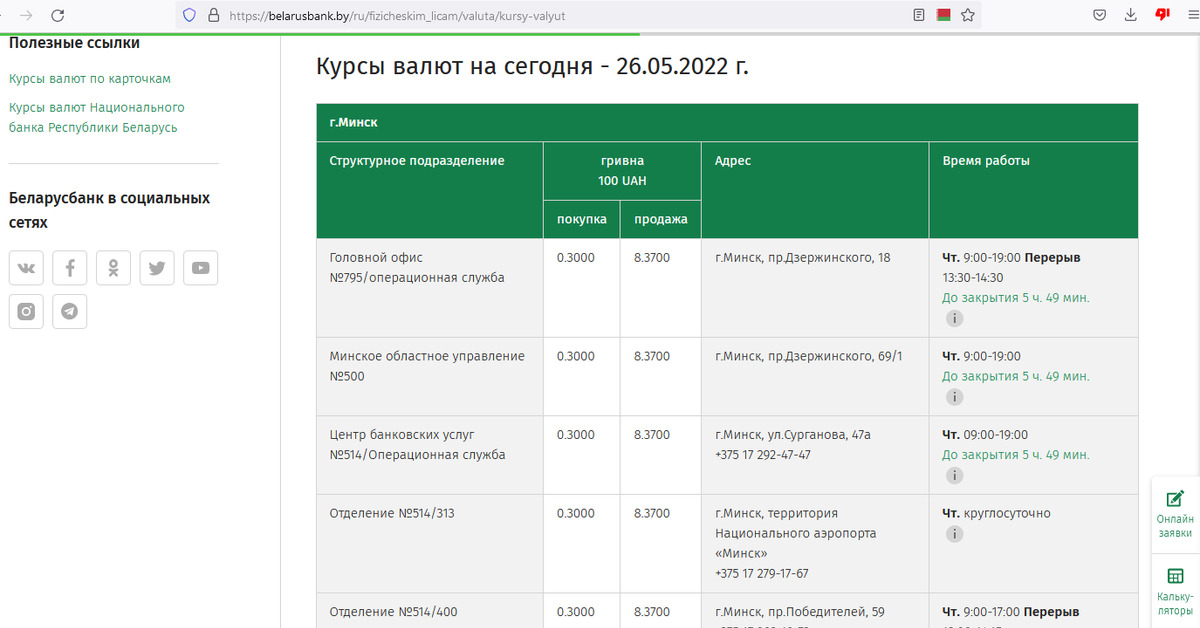1200x628 pixels.
Task: Click sell rate 8.3700 for Отделение №514/313
Action: (652, 514)
